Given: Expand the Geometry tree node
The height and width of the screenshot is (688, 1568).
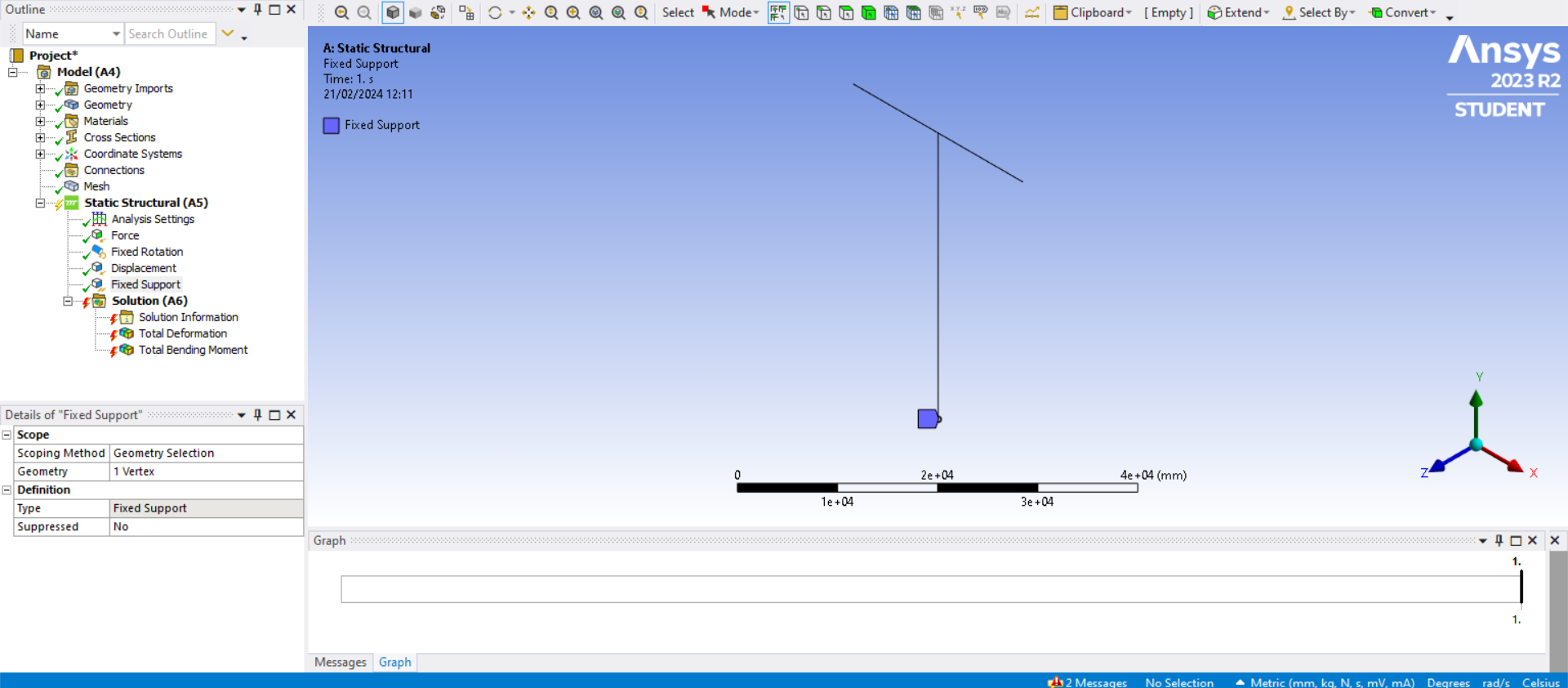Looking at the screenshot, I should coord(40,105).
